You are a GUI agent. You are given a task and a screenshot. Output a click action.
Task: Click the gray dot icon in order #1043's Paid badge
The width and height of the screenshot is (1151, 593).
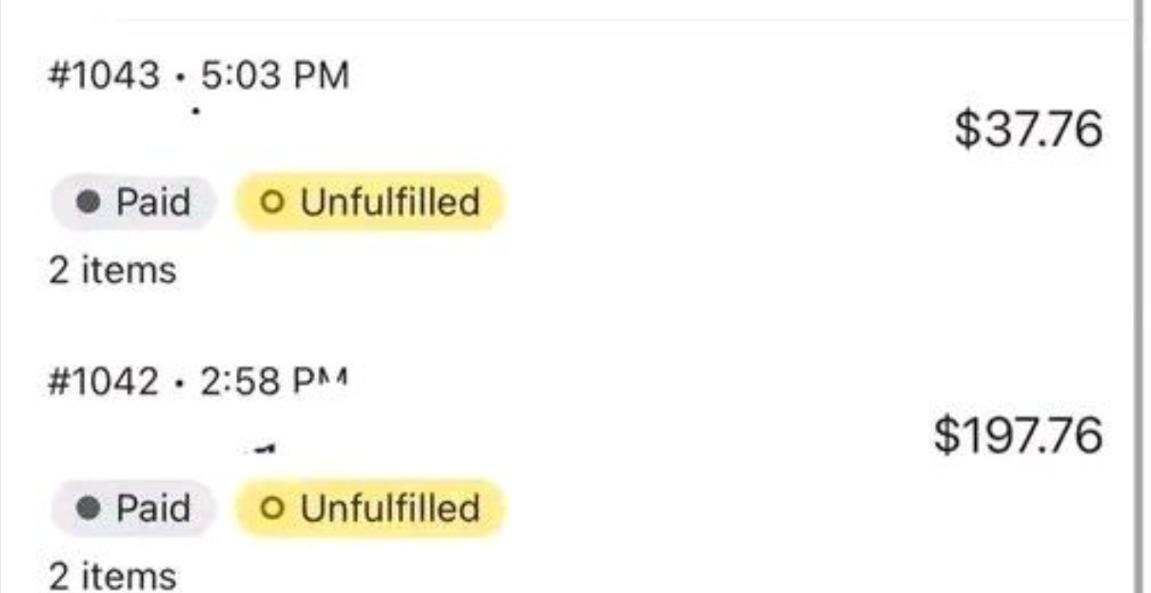tap(90, 203)
